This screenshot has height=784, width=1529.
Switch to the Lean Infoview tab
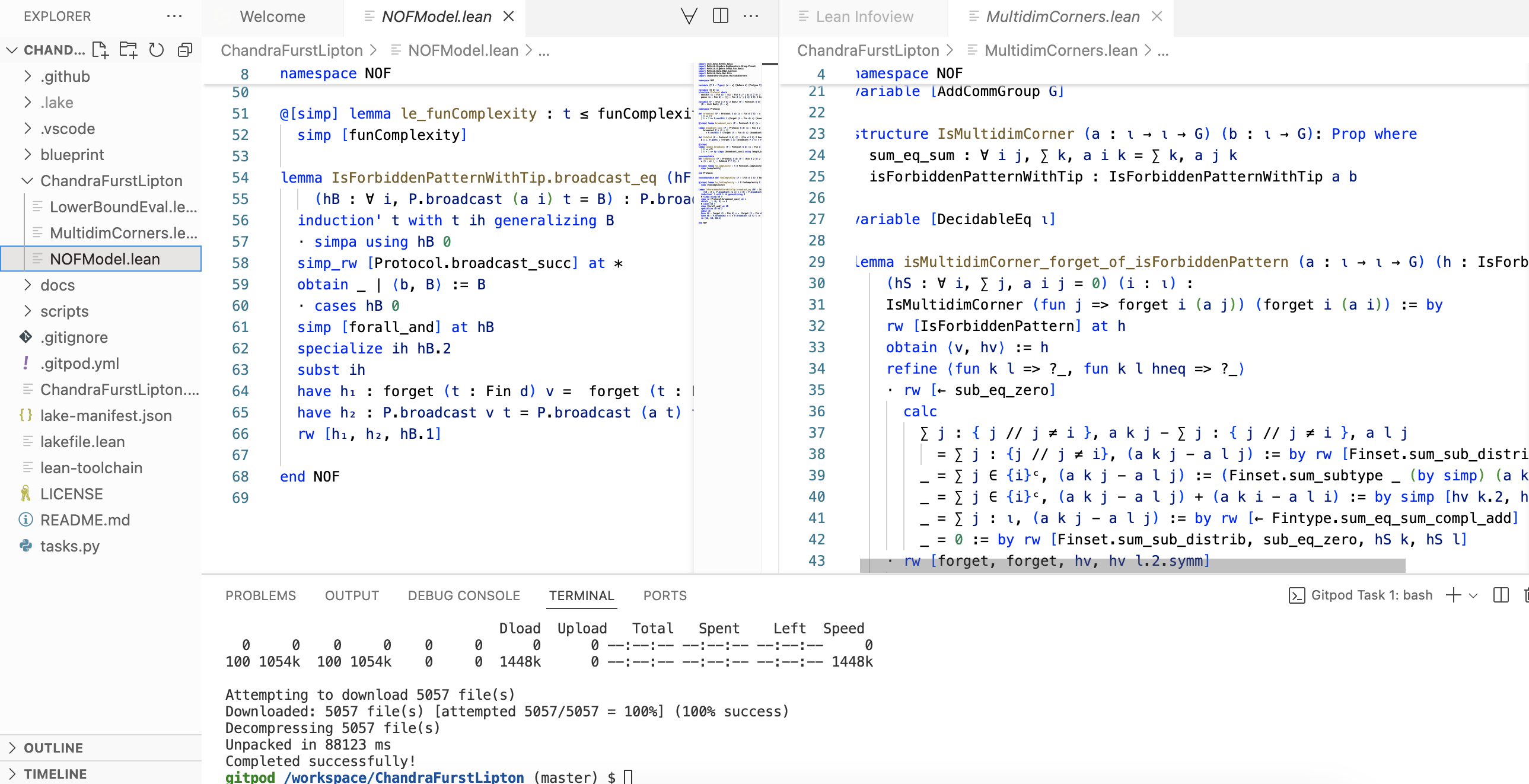pos(864,17)
